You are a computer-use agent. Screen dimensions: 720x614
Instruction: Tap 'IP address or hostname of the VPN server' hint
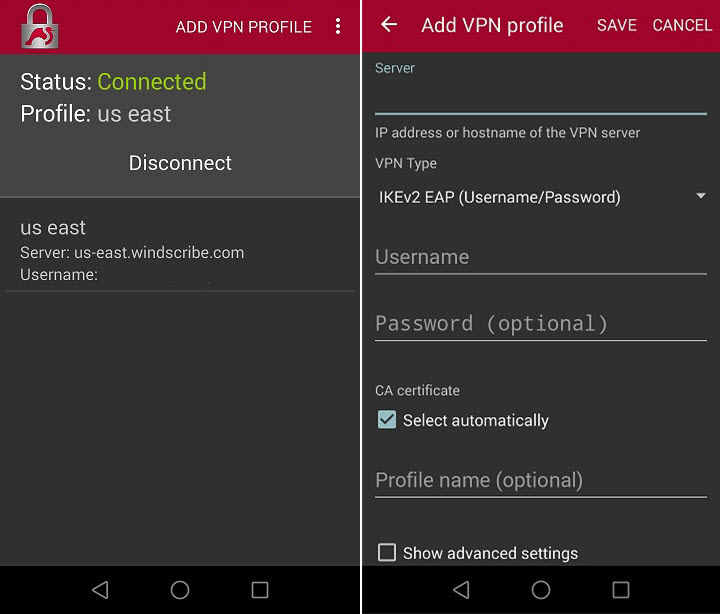[507, 133]
